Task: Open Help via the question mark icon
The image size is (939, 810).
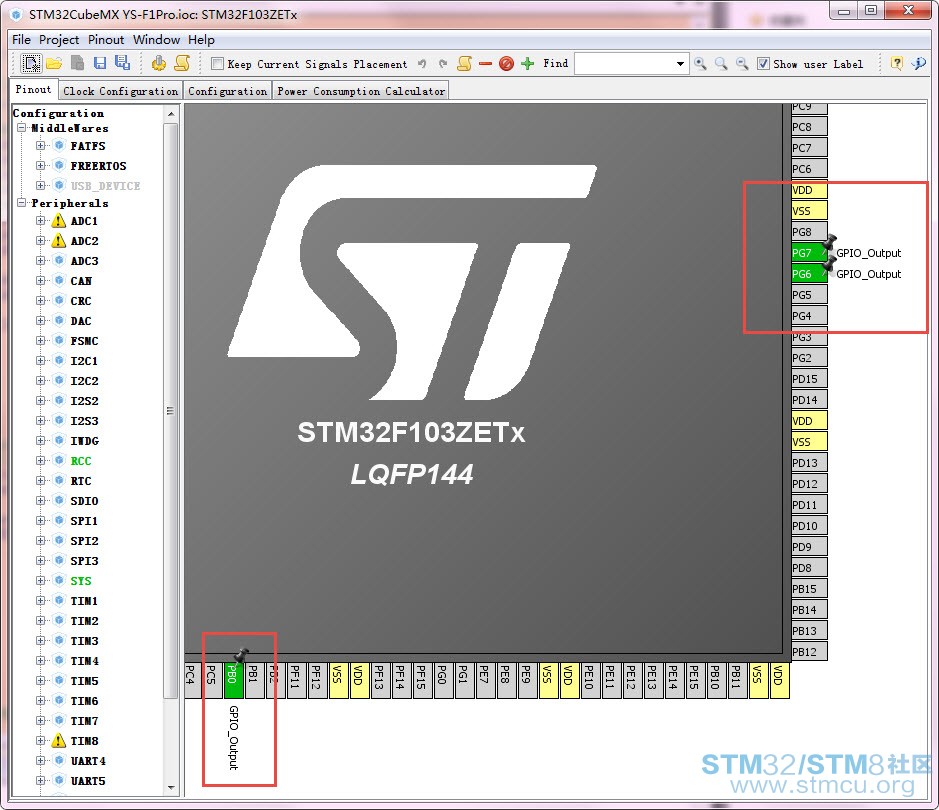Action: coord(896,63)
